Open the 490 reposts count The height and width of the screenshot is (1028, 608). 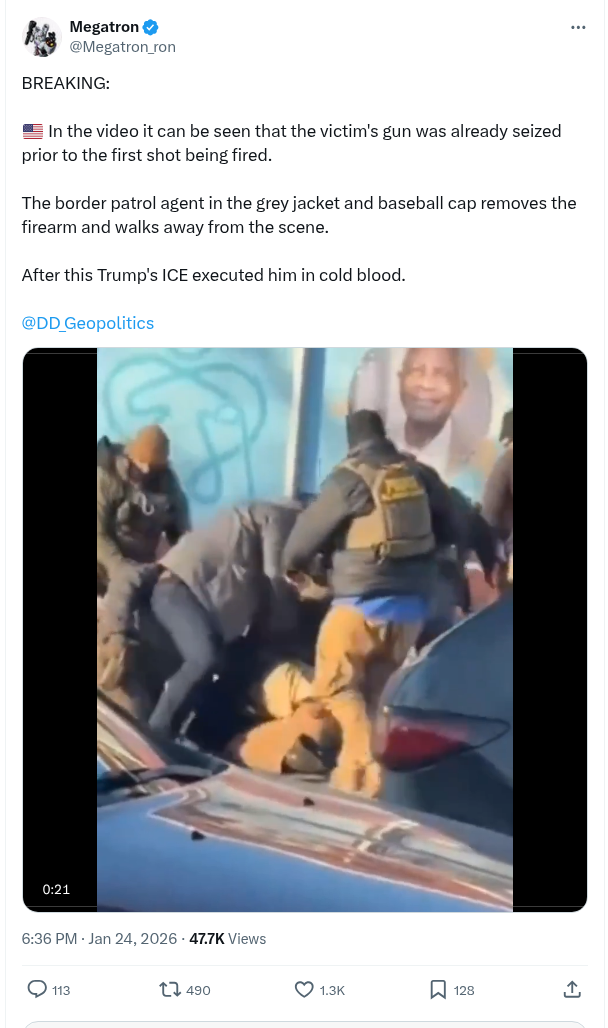(198, 990)
